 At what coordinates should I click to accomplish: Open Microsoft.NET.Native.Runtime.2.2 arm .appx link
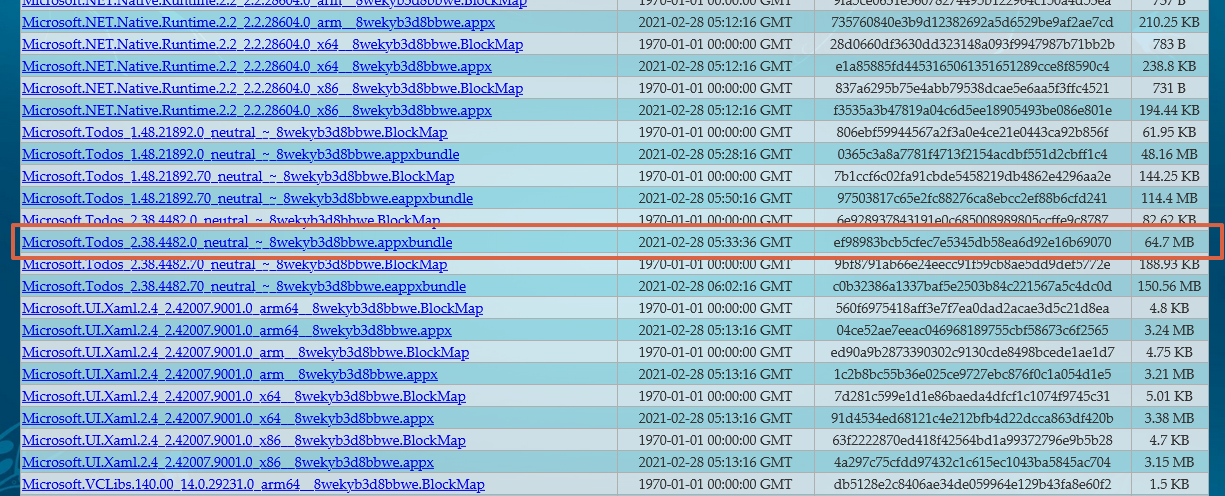256,22
